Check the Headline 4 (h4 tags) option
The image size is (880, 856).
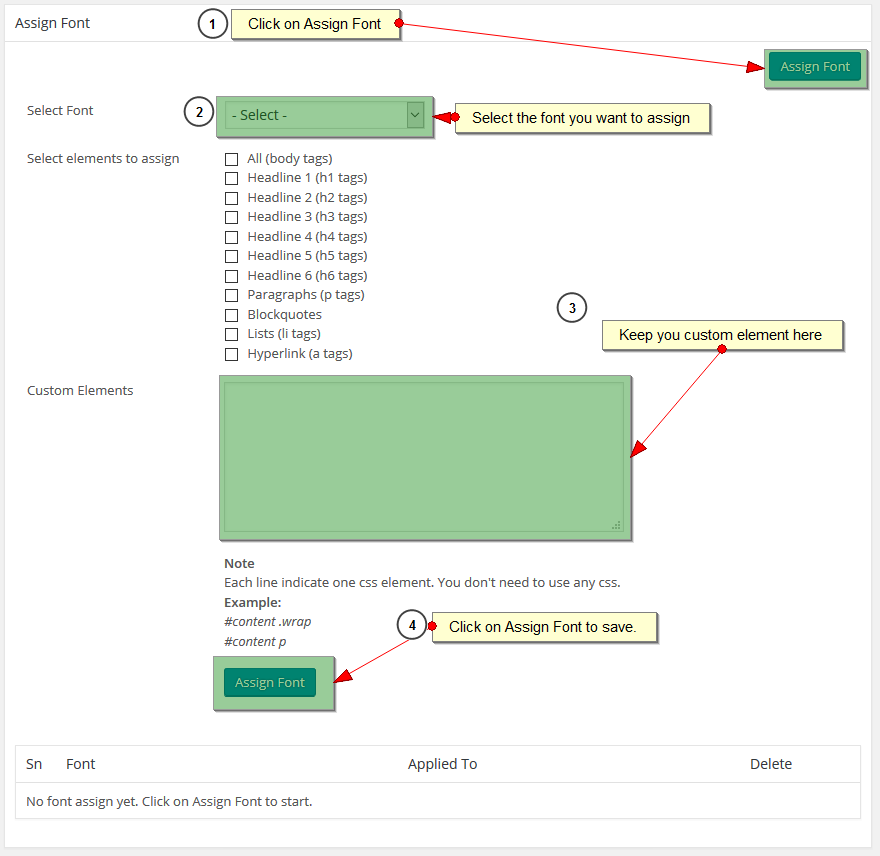coord(231,237)
